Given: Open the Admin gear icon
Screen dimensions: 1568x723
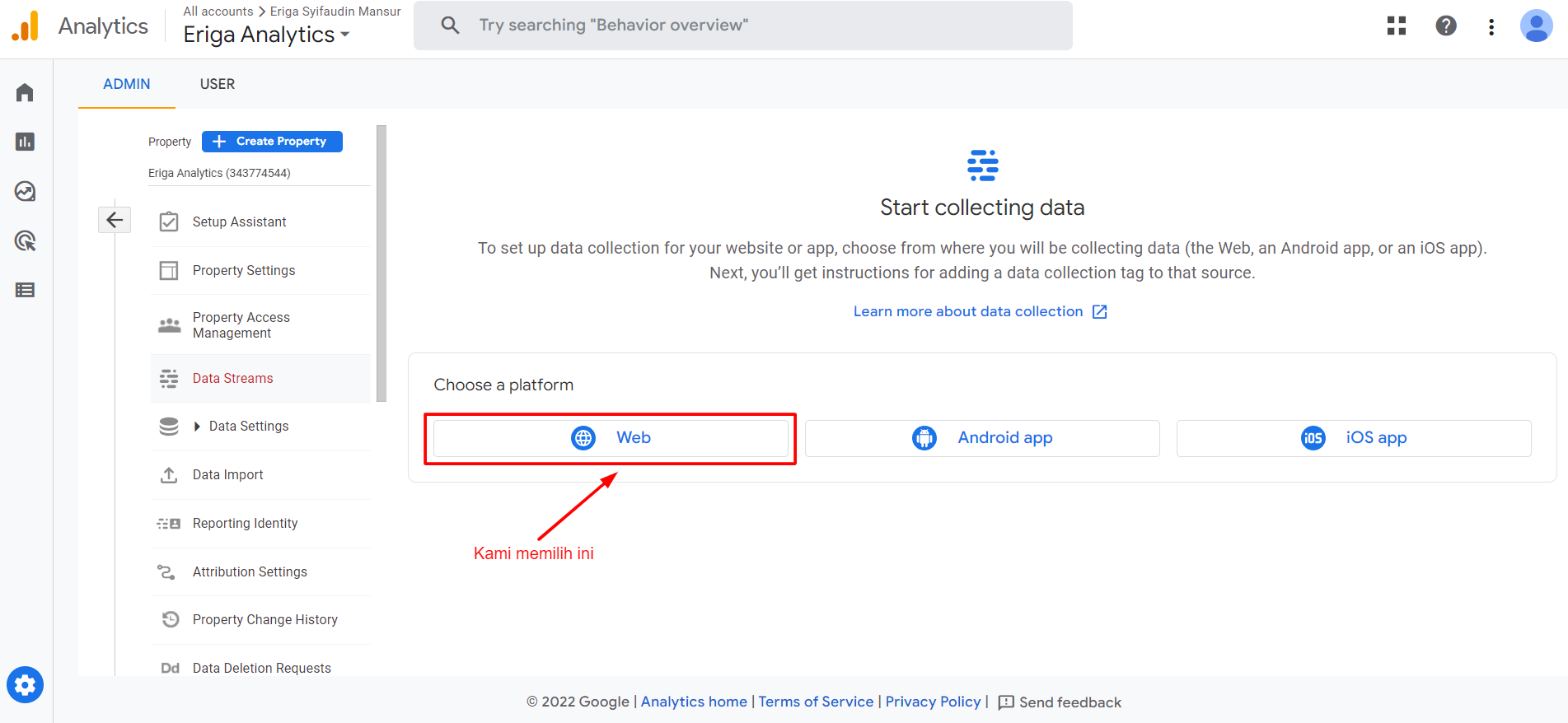Looking at the screenshot, I should tap(25, 684).
